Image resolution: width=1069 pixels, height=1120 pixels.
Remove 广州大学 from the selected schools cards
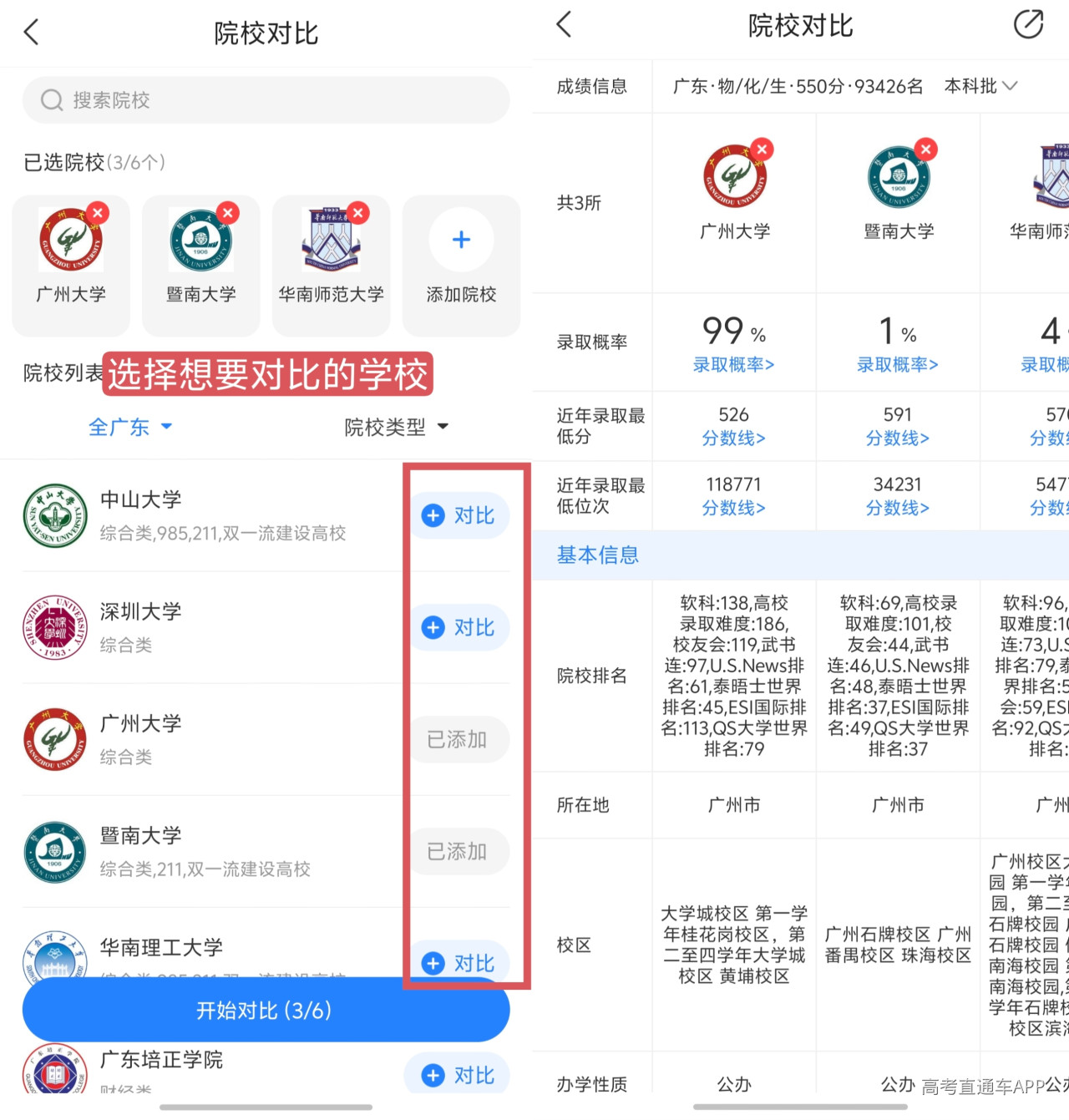[98, 213]
